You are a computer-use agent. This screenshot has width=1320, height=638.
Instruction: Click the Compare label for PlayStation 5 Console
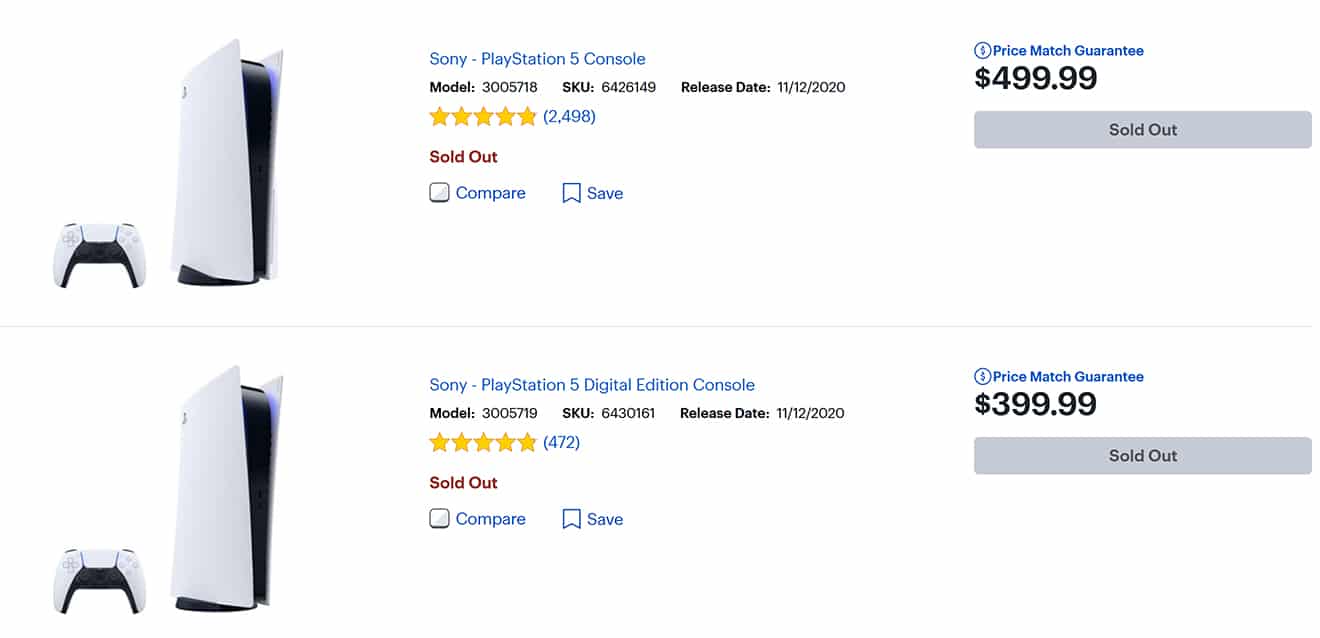pyautogui.click(x=490, y=193)
